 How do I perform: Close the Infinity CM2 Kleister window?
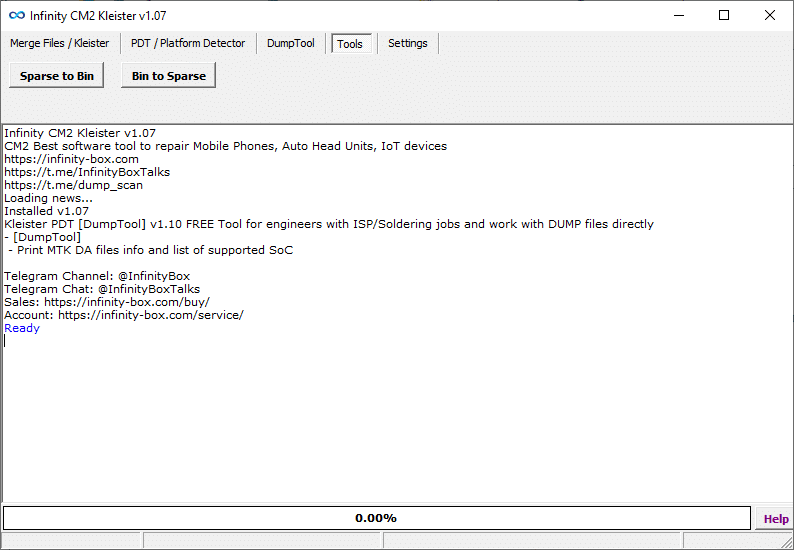pos(770,16)
